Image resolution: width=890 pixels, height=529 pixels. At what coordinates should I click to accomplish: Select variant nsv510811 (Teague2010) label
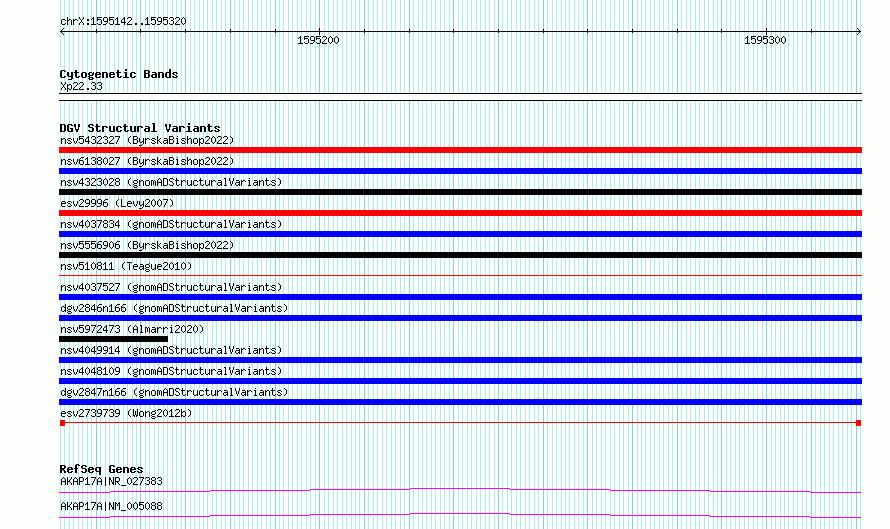pyautogui.click(x=126, y=266)
